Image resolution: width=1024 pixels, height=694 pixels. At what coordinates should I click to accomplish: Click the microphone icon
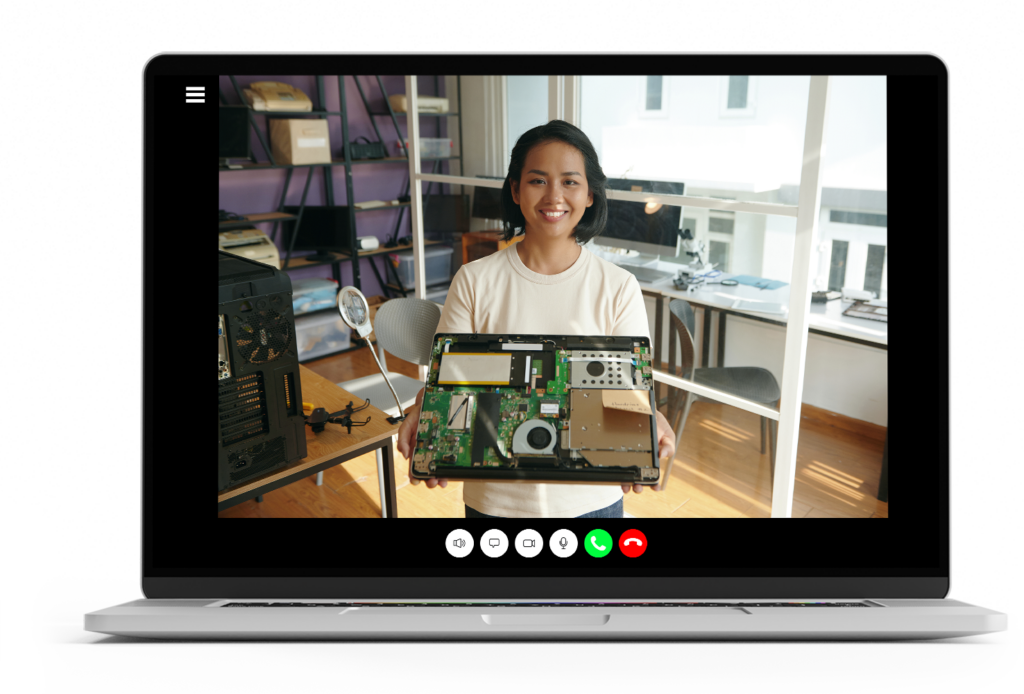click(x=564, y=543)
